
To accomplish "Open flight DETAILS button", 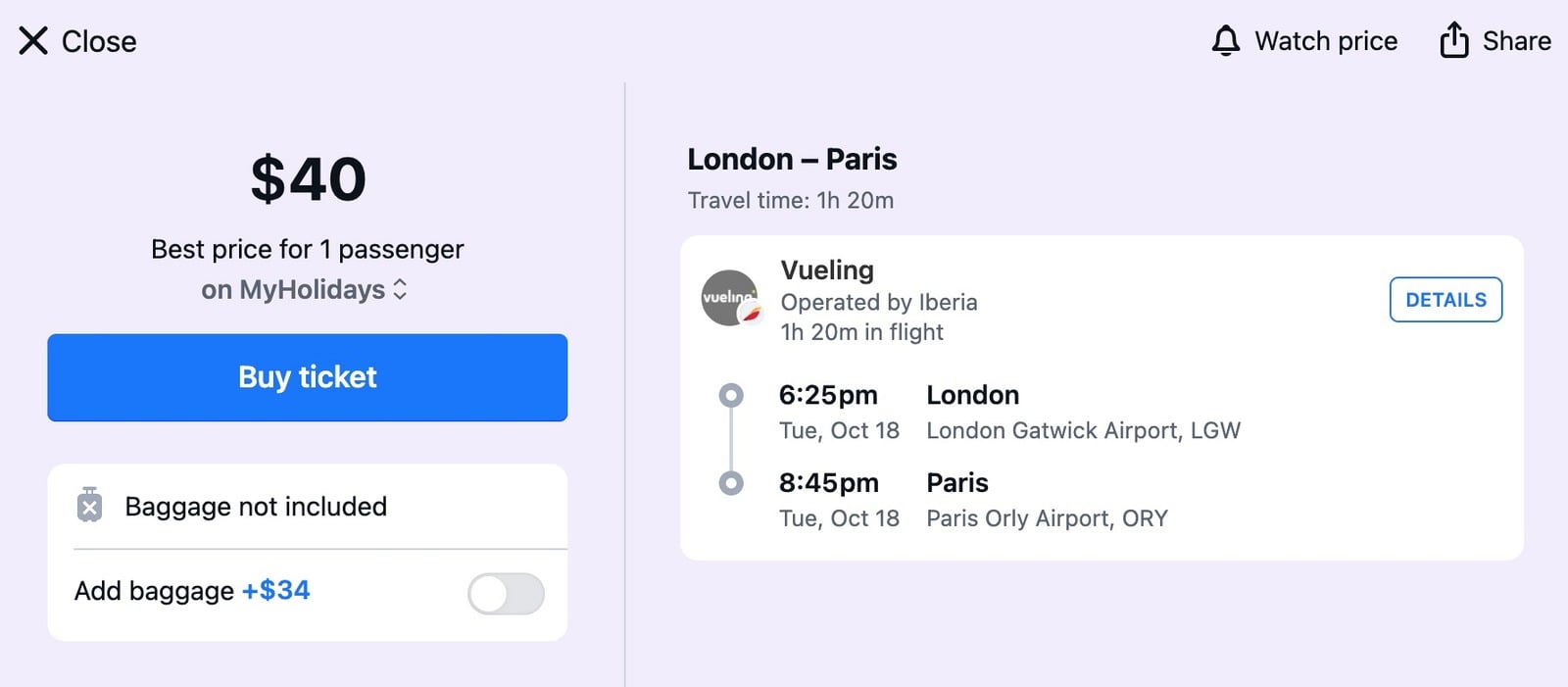I will click(x=1445, y=300).
